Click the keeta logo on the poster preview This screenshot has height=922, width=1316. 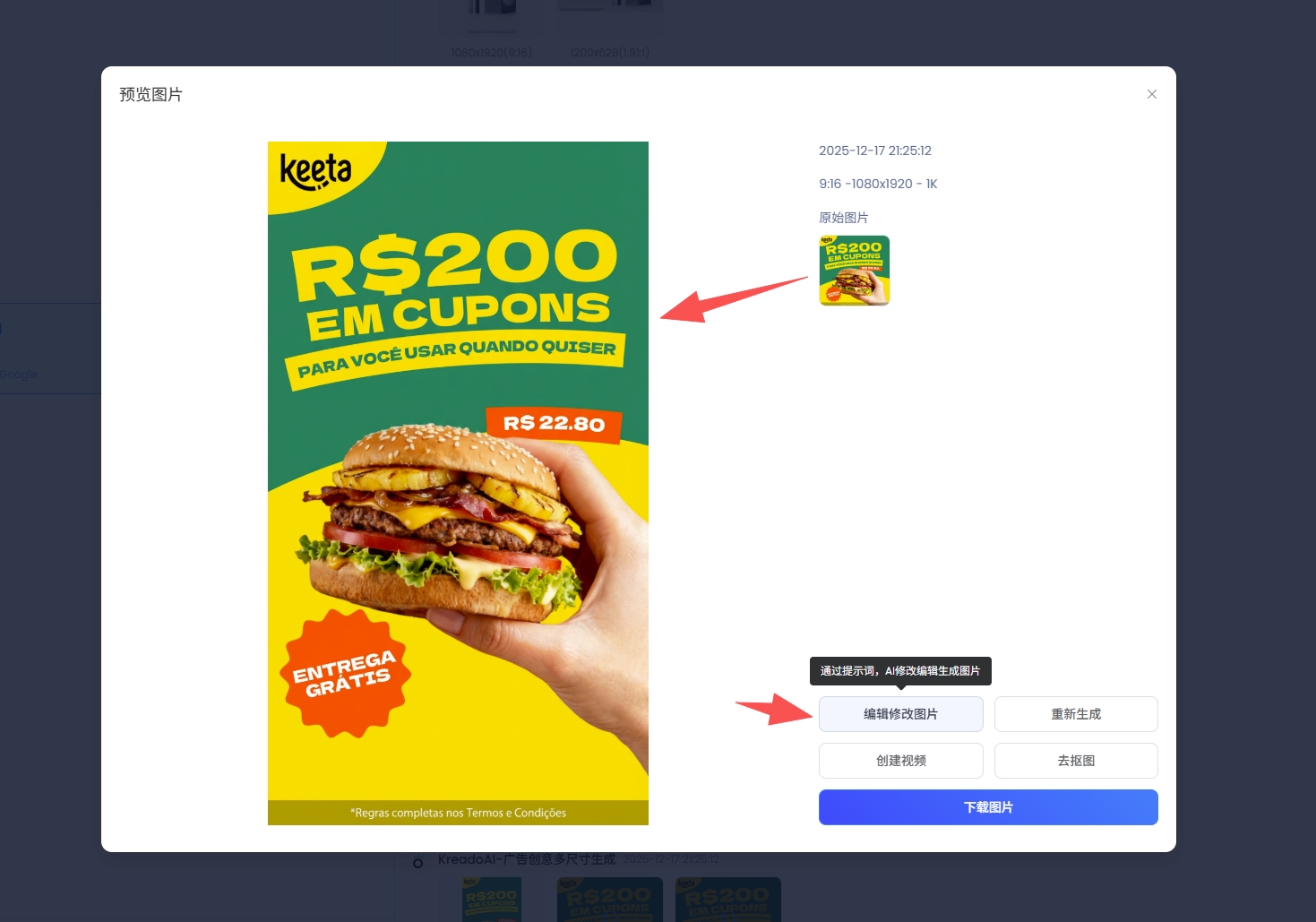tap(315, 170)
